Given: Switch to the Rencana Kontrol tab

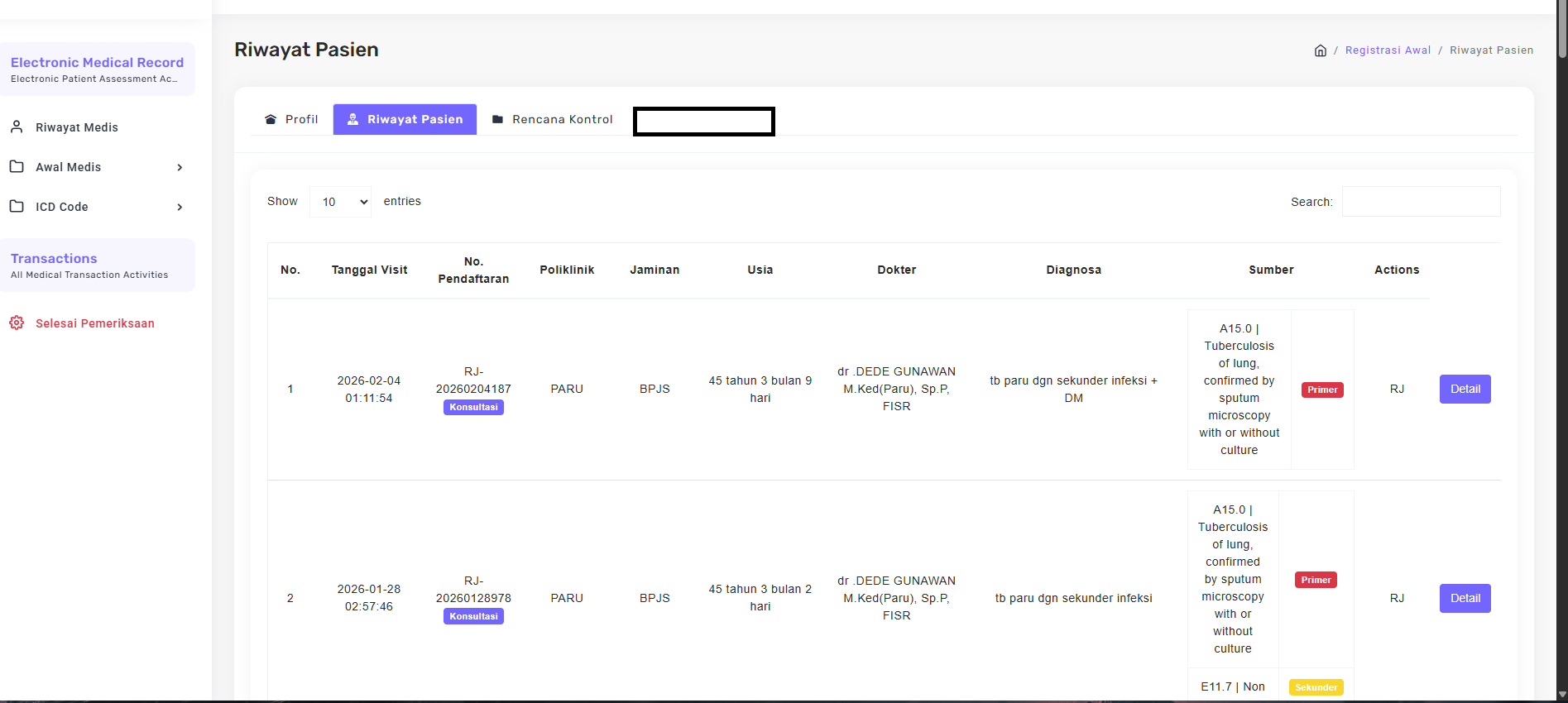Looking at the screenshot, I should pyautogui.click(x=553, y=119).
